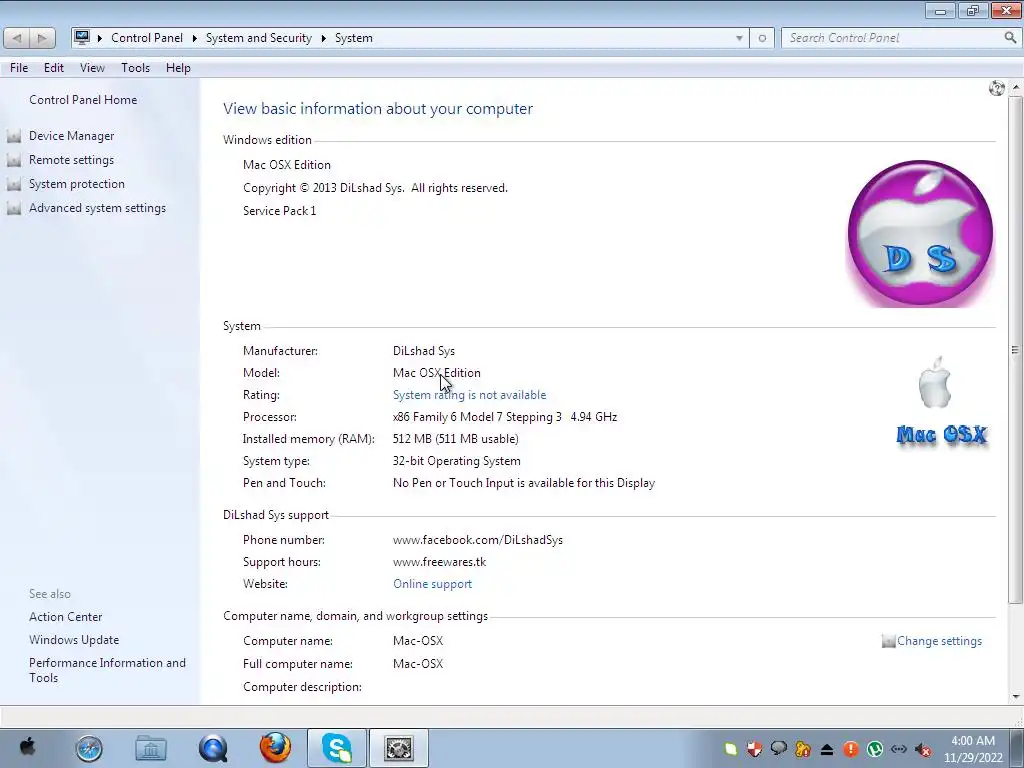The height and width of the screenshot is (768, 1024).
Task: Open Action Center link
Action: coord(65,617)
